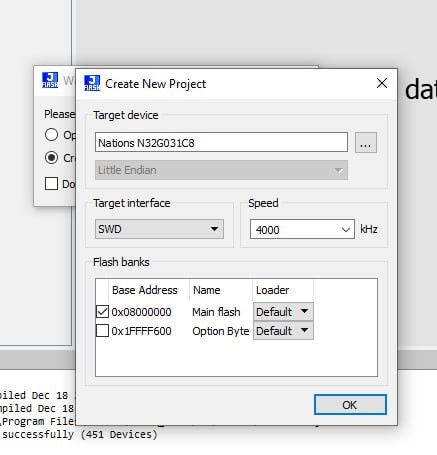Uncheck the Main flash bank at 0x08000000
Screen dimensions: 437x455
pyautogui.click(x=102, y=312)
